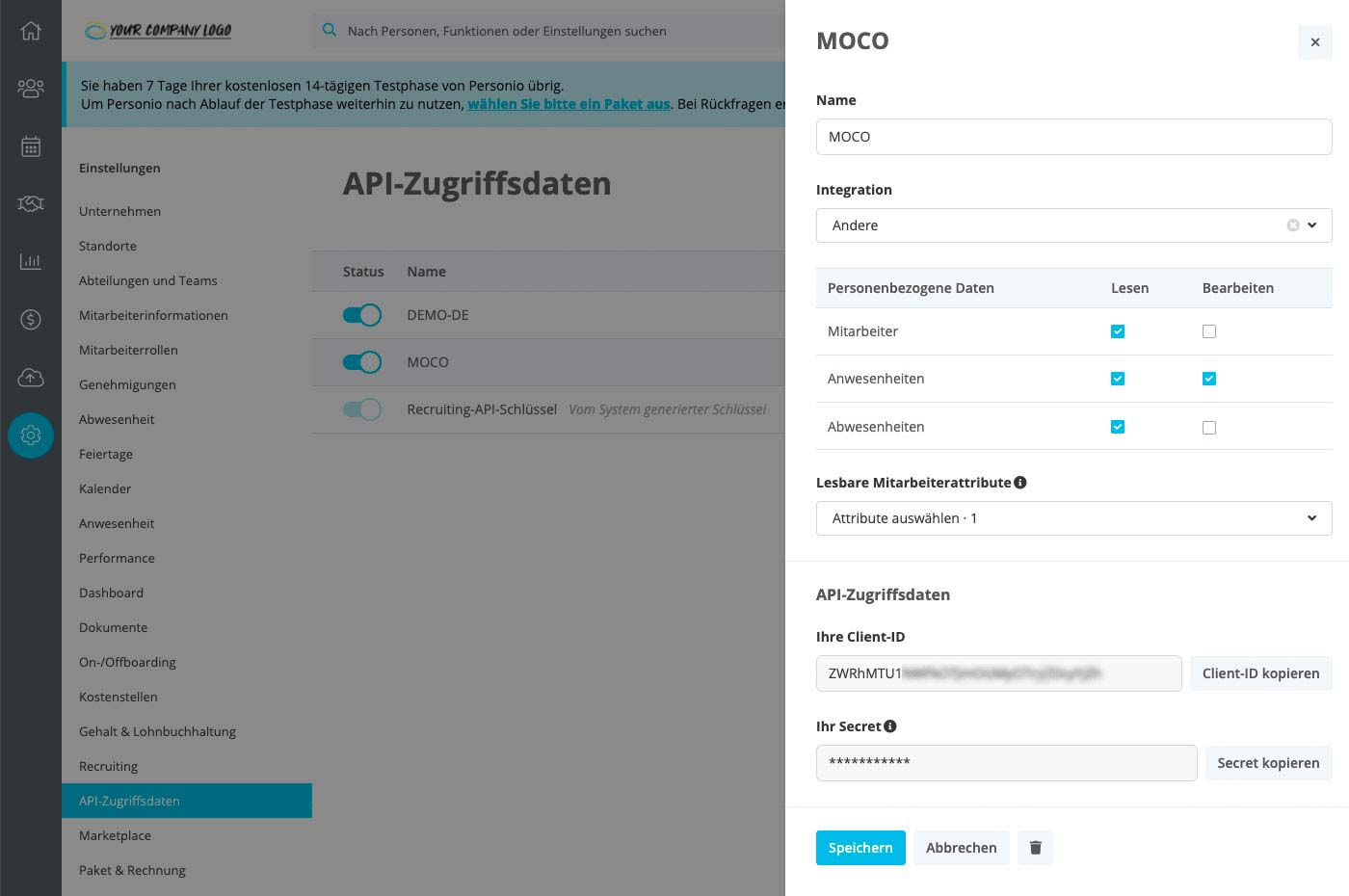Open Marketplace settings
1349x896 pixels.
[x=115, y=835]
